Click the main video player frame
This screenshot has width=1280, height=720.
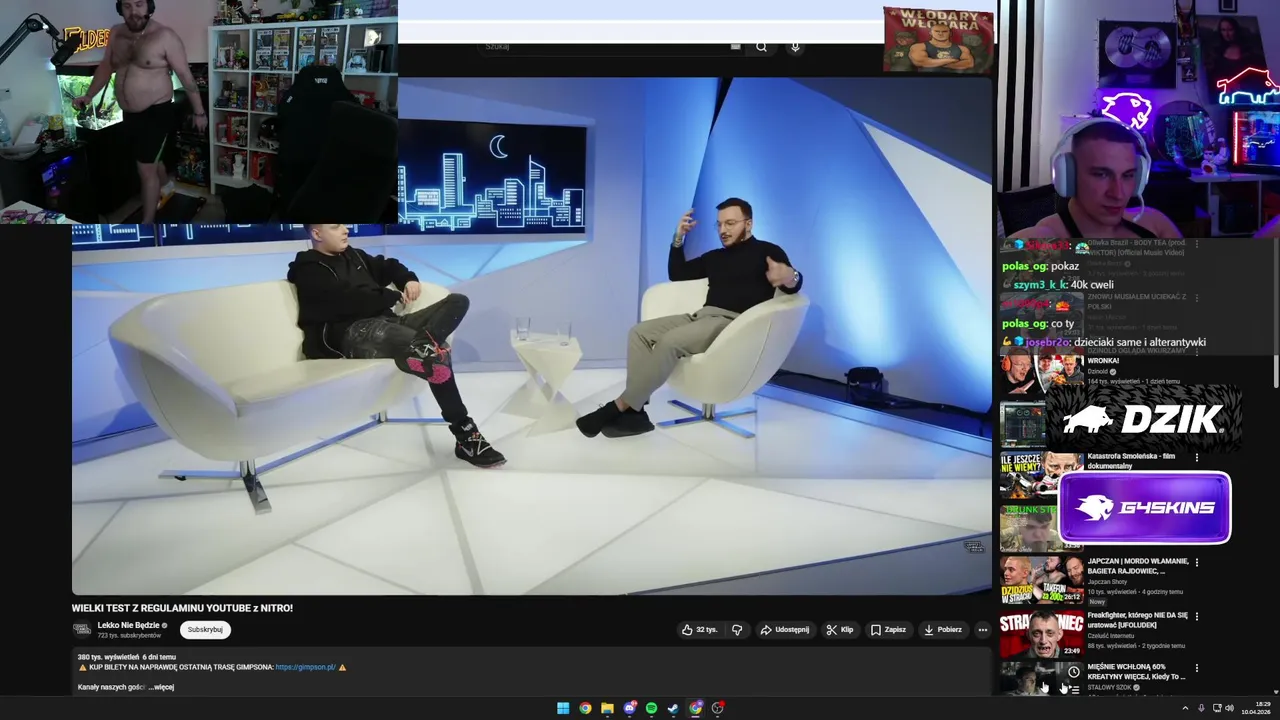tap(531, 336)
